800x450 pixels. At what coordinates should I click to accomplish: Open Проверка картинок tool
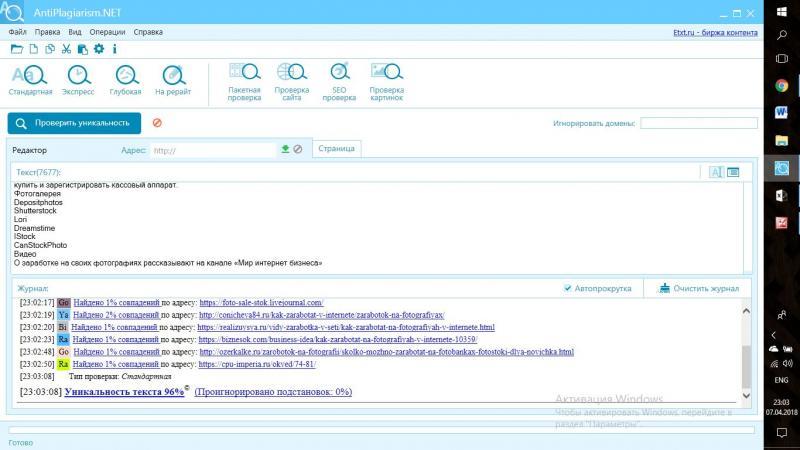387,82
